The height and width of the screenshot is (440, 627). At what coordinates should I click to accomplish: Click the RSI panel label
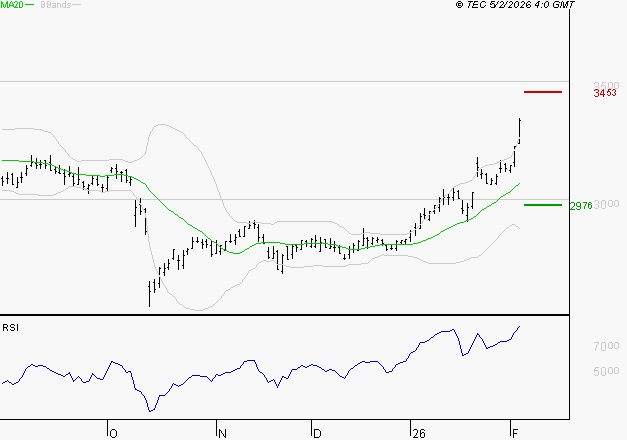tap(10, 328)
